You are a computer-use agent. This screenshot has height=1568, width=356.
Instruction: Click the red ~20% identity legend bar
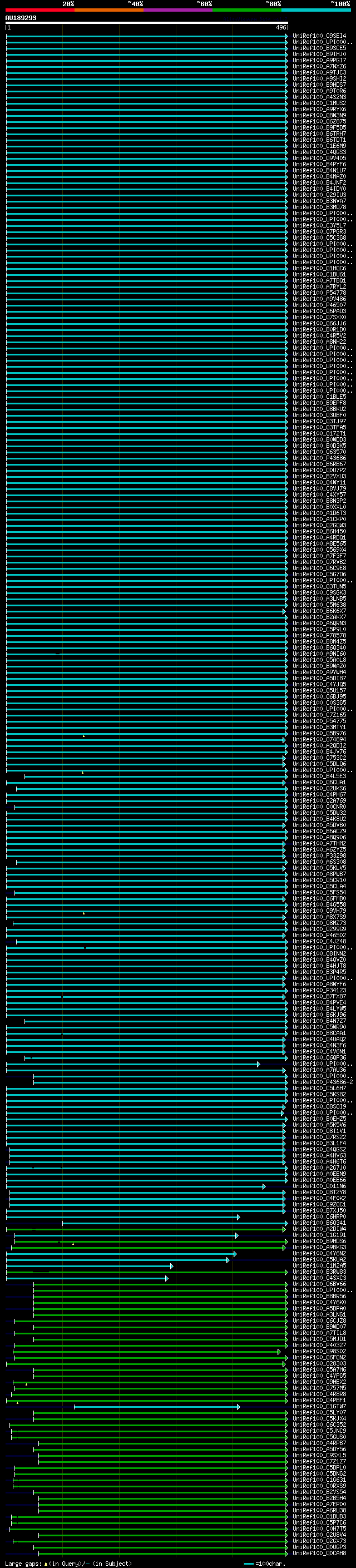click(x=39, y=10)
